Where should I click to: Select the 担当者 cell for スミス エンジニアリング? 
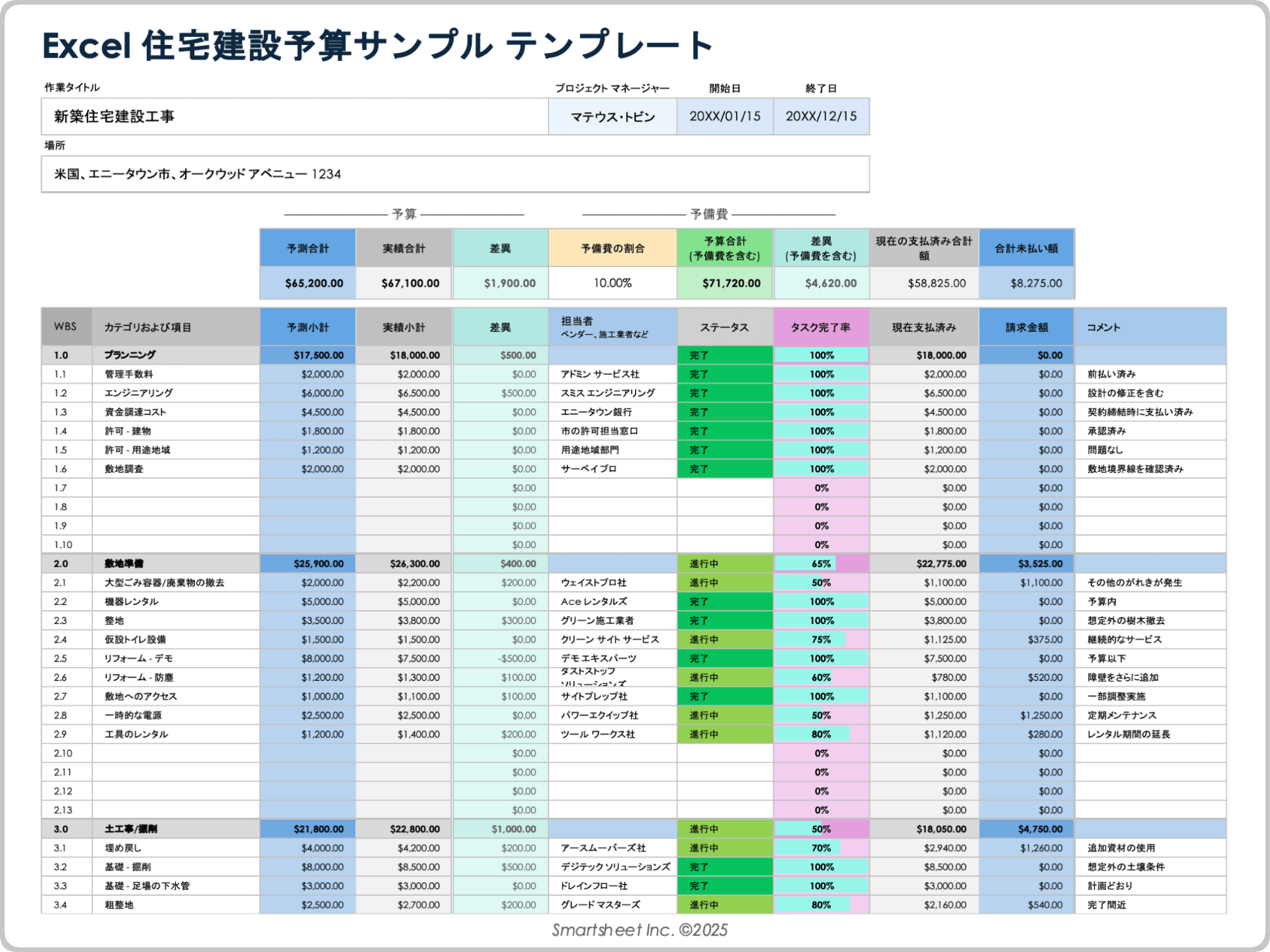pos(612,393)
